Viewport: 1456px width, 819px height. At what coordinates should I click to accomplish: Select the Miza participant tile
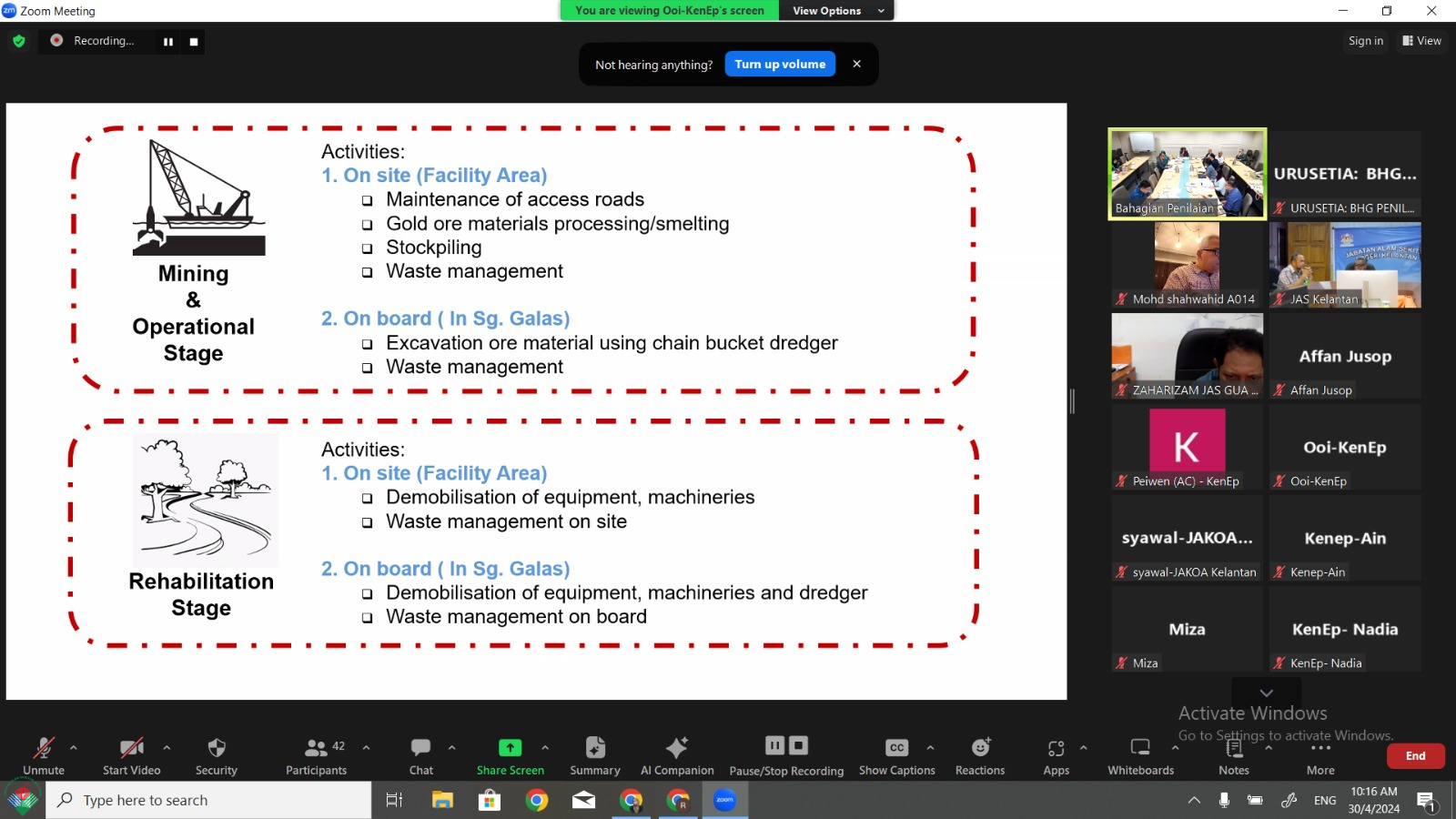point(1188,629)
